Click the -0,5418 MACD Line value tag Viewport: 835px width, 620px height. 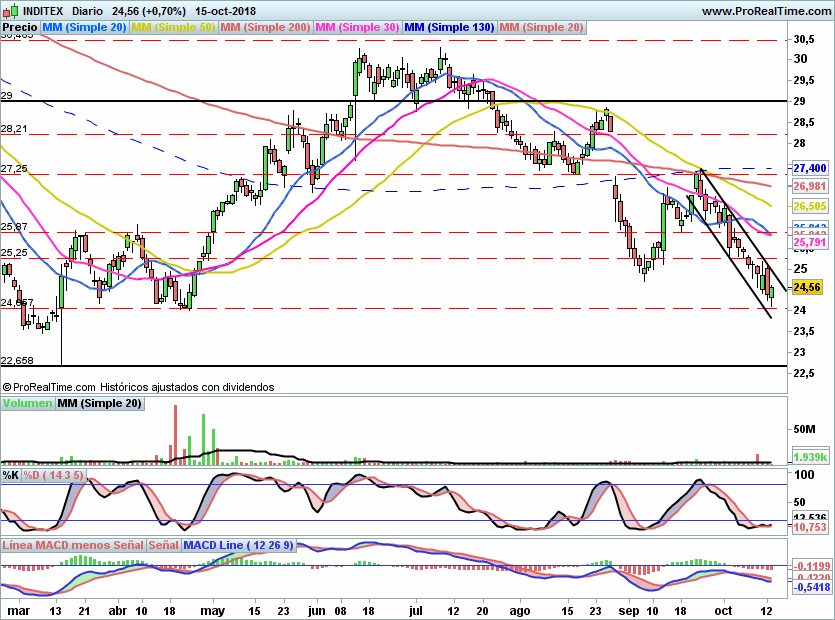pos(811,588)
